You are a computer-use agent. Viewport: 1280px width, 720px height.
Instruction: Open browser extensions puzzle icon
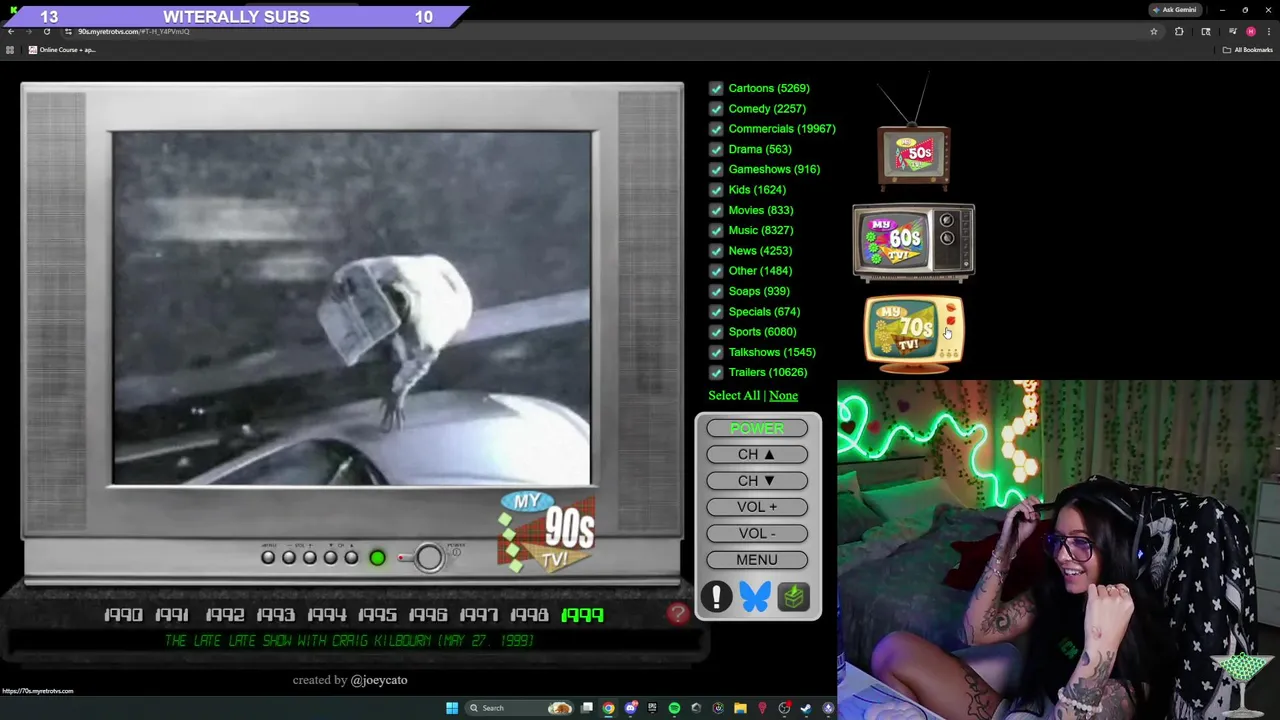coord(1179,31)
